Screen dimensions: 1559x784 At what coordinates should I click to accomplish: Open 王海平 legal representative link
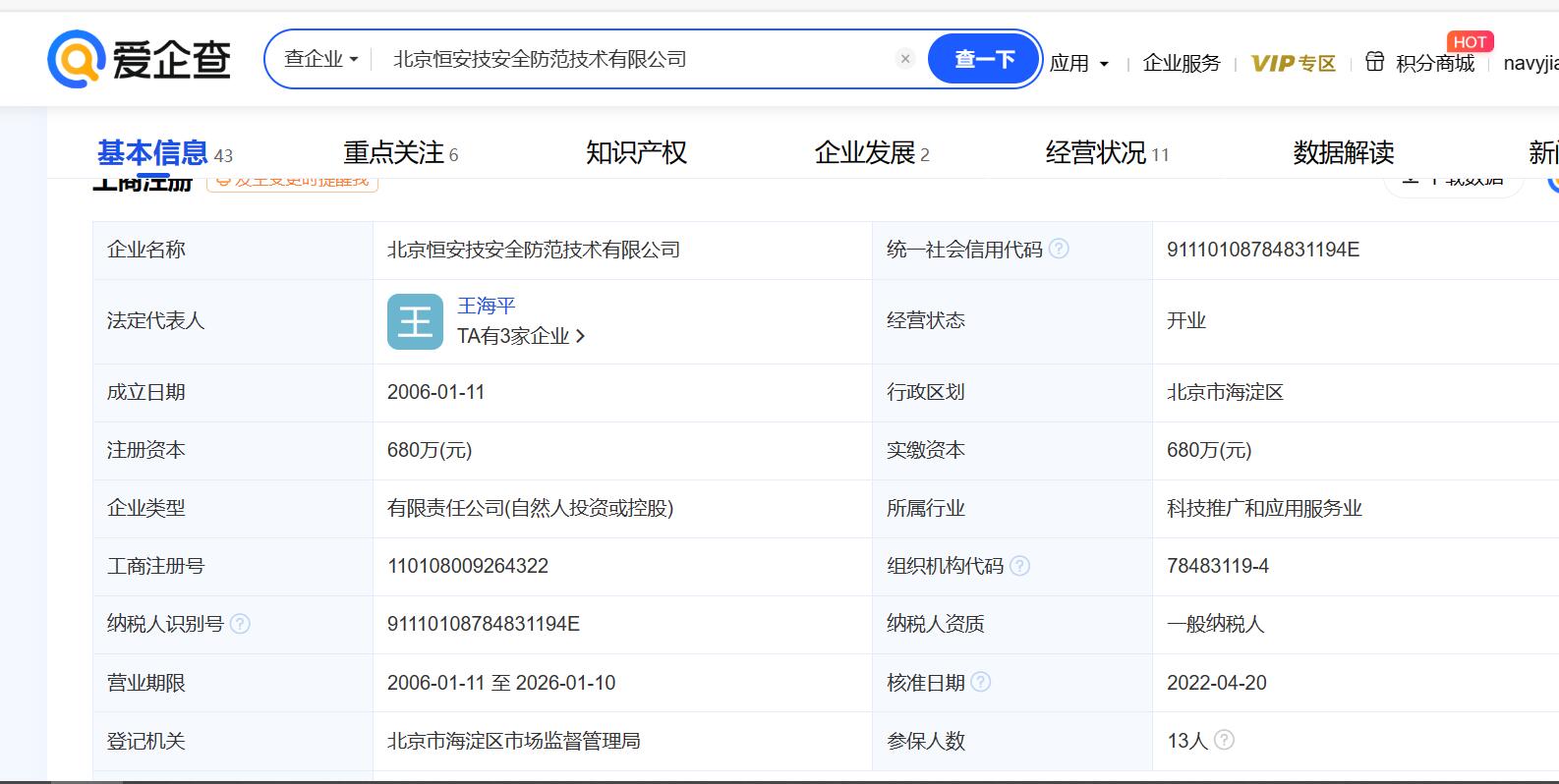[x=487, y=306]
